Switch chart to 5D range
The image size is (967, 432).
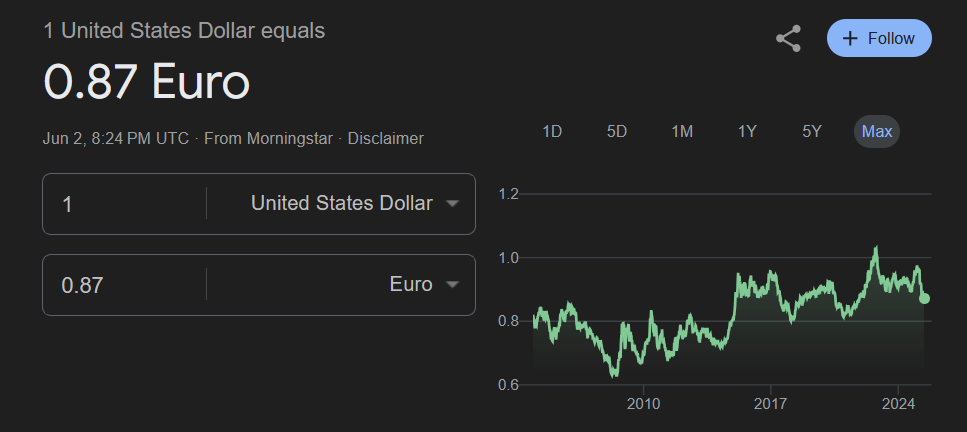pyautogui.click(x=617, y=131)
